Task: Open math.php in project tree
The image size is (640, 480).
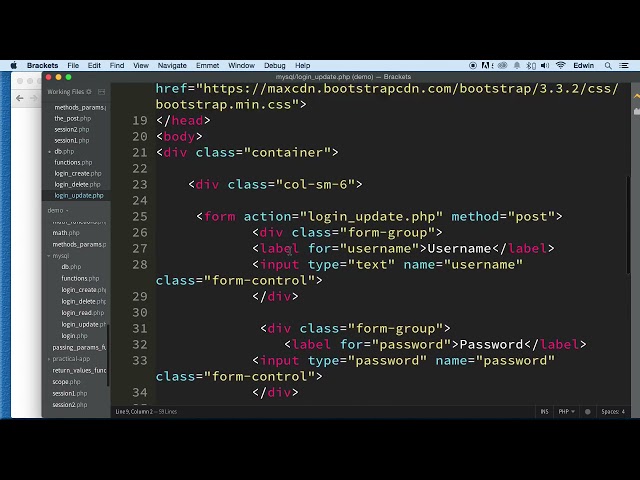Action: (x=66, y=233)
